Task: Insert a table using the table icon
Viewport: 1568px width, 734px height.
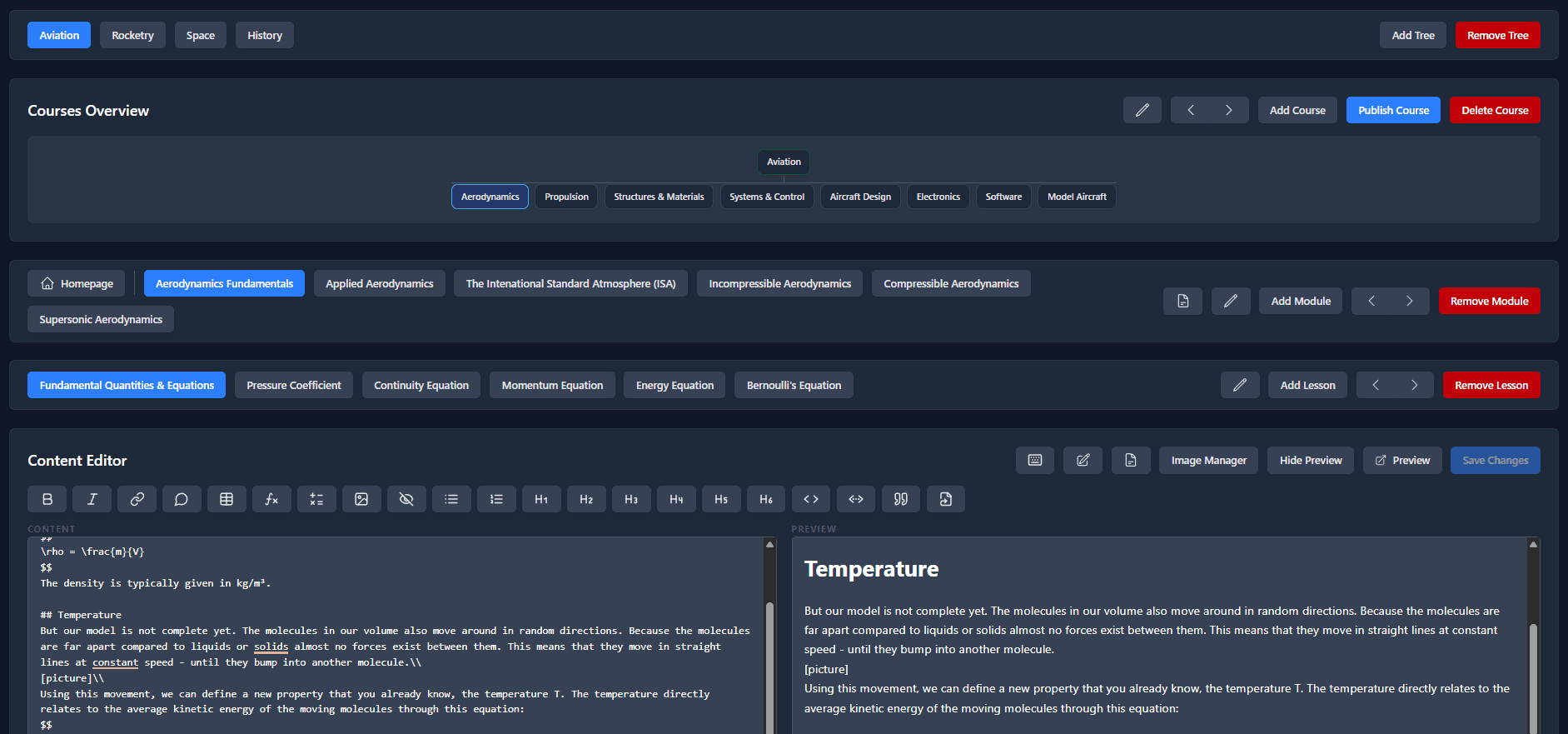Action: pos(226,499)
